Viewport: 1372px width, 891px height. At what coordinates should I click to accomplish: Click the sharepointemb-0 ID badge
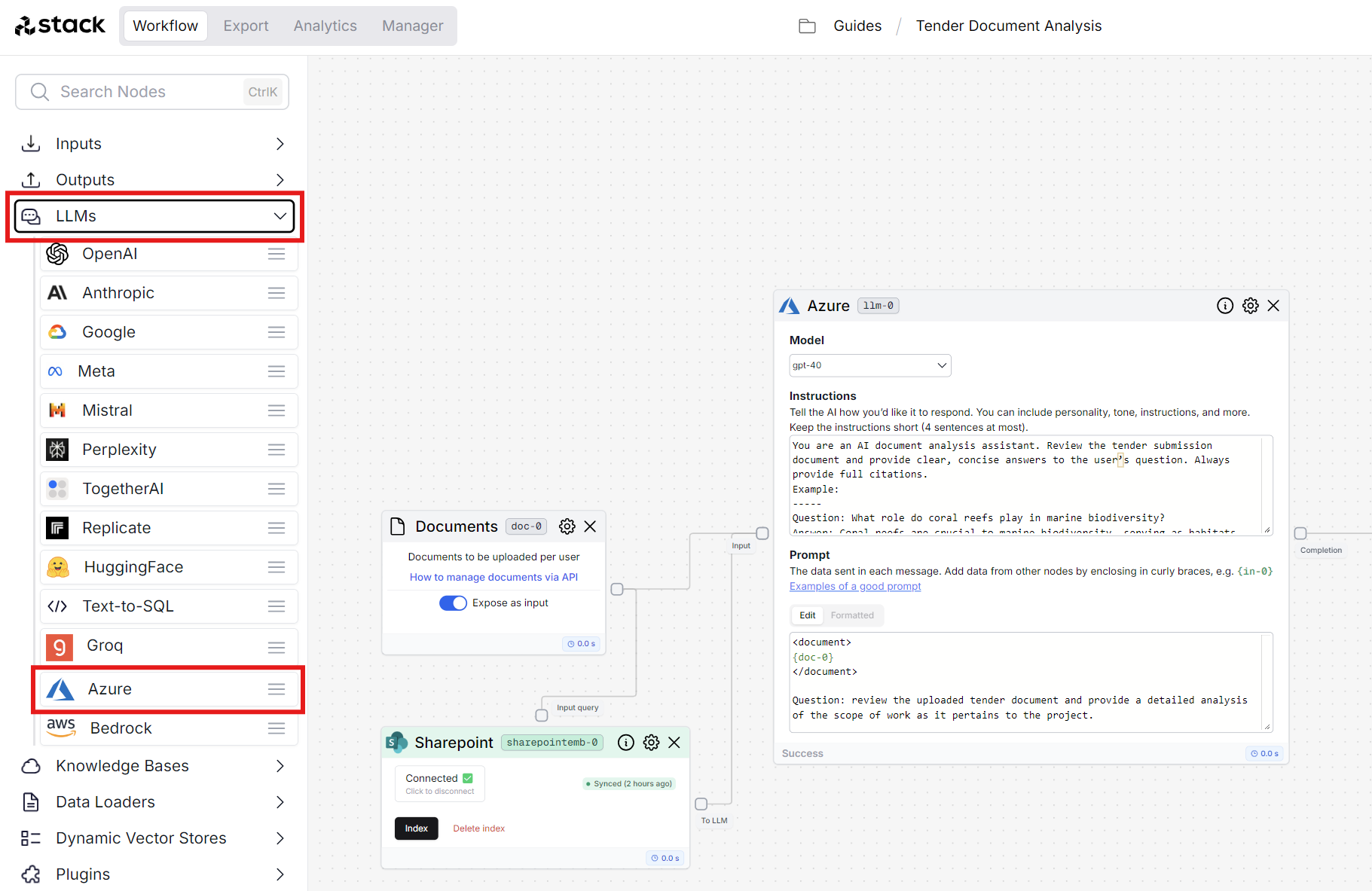[x=552, y=743]
